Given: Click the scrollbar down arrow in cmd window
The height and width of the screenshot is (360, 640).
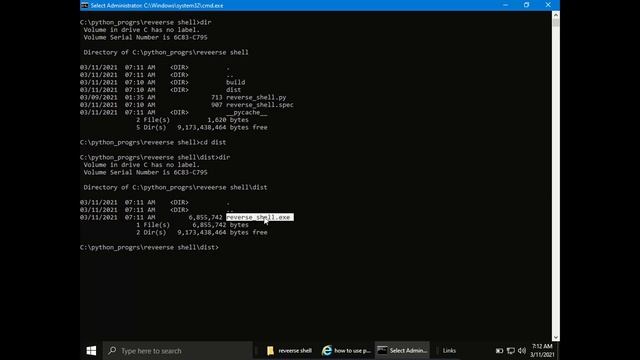Looking at the screenshot, I should coord(556,337).
